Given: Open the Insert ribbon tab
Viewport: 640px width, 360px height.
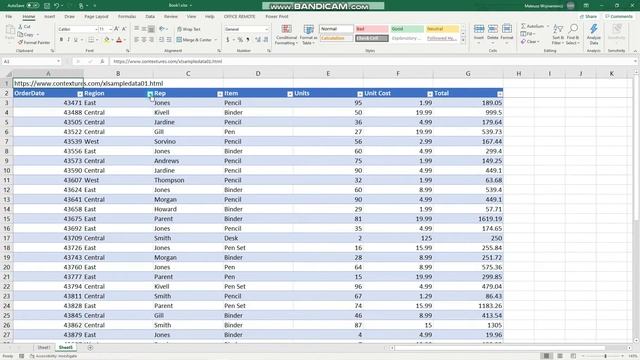Looking at the screenshot, I should (x=49, y=16).
